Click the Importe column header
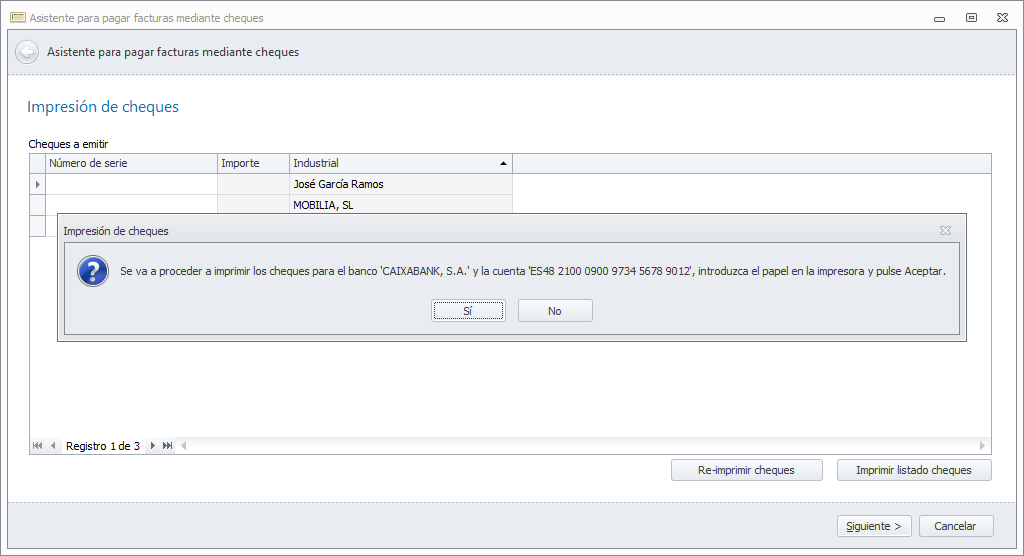Screen dimensions: 1024x556 pos(253,163)
